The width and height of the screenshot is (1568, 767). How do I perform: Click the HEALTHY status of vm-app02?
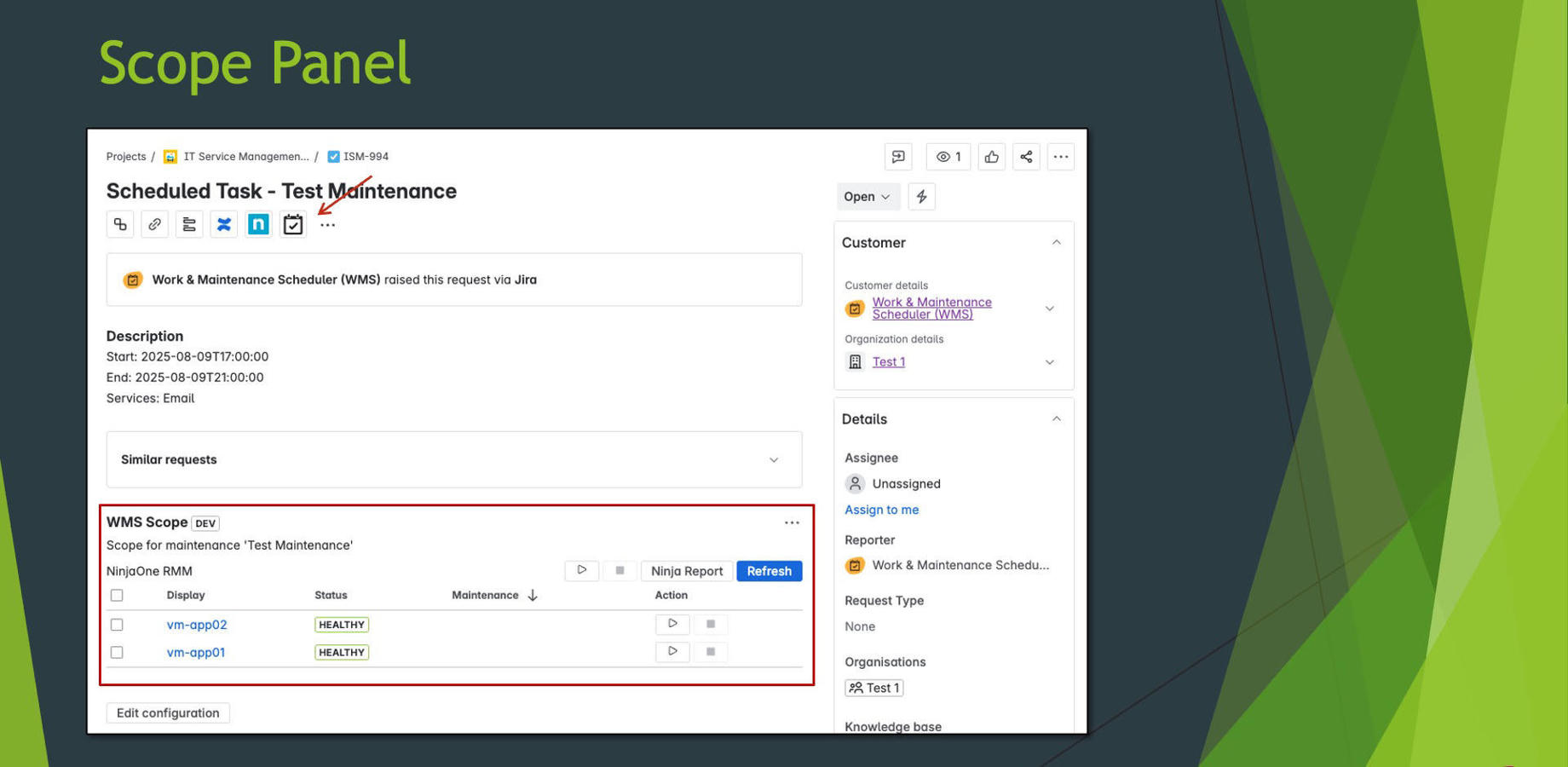[x=342, y=625]
